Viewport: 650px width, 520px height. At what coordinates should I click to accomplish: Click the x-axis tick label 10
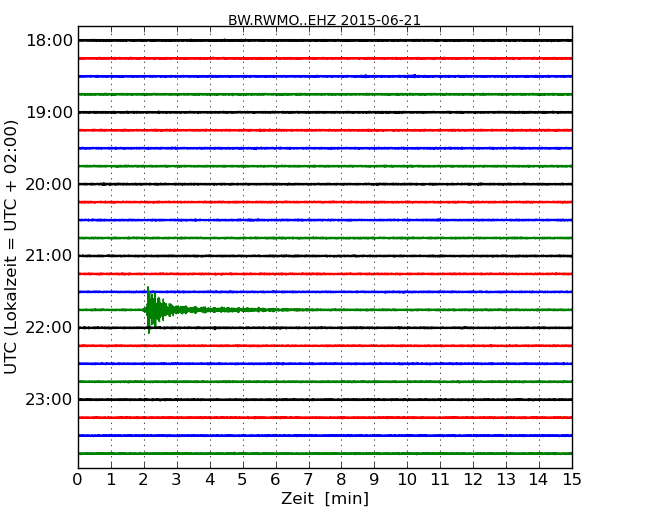[x=407, y=479]
